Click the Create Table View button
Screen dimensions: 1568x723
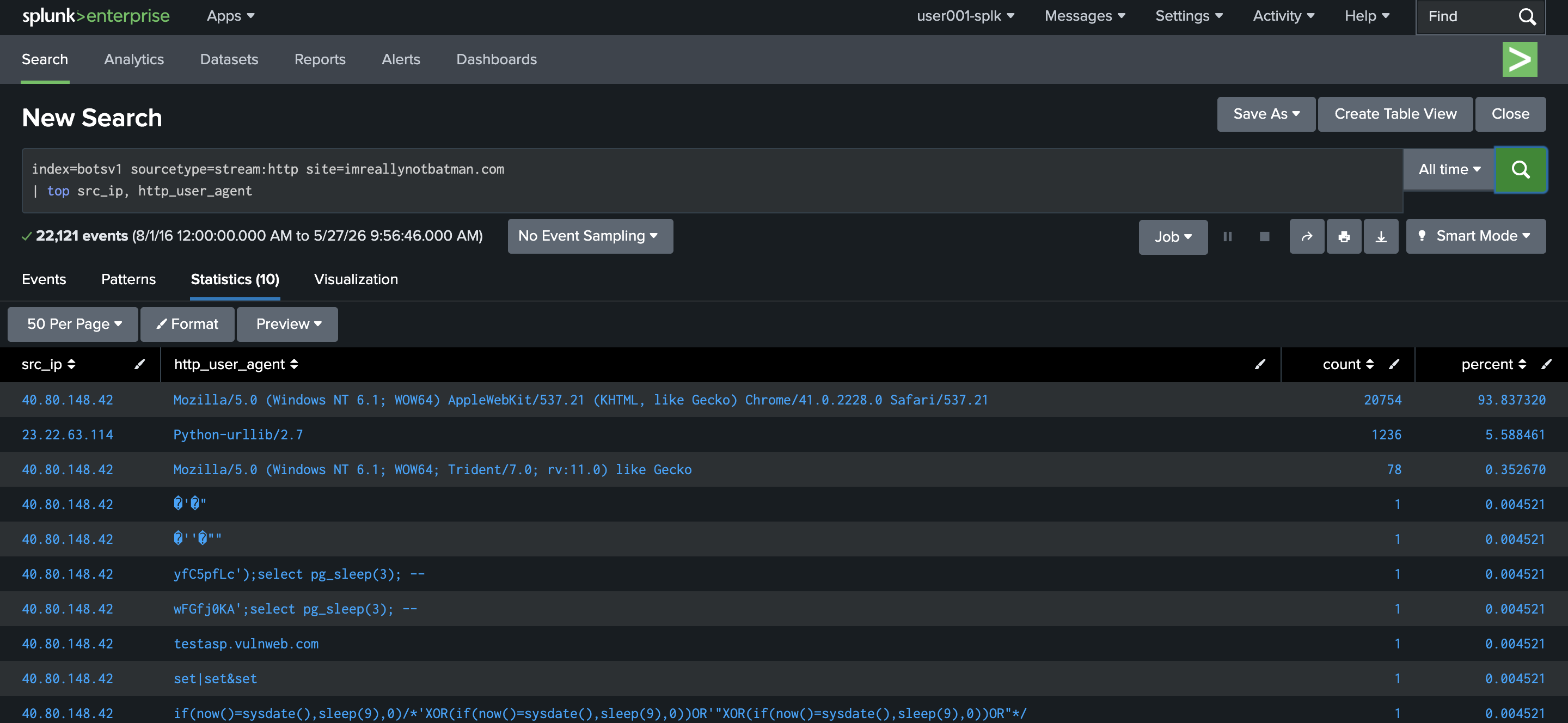[x=1395, y=114]
